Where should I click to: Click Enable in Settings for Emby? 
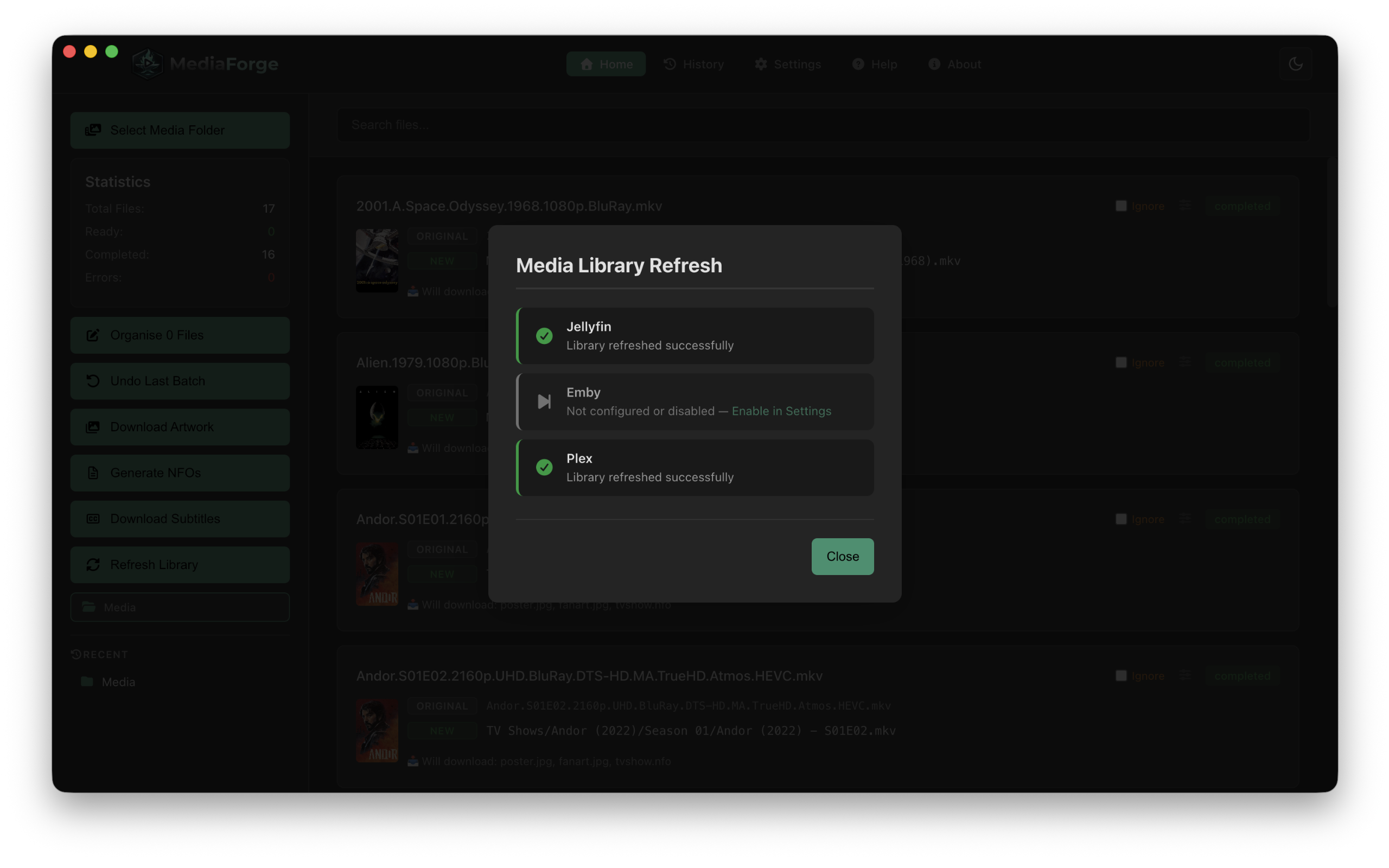(781, 411)
